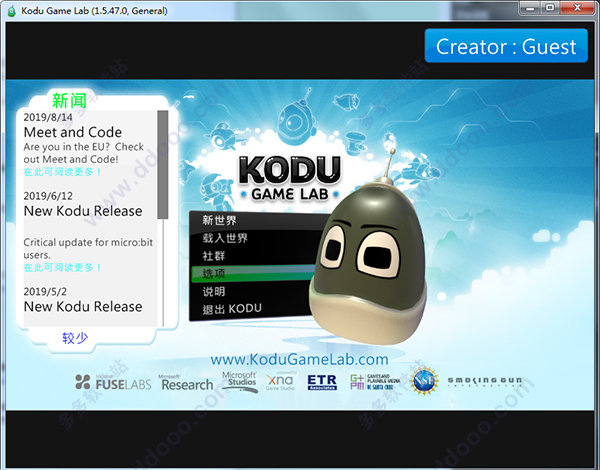600x470 pixels.
Task: Click the XNA Game Studio logo
Action: 280,381
